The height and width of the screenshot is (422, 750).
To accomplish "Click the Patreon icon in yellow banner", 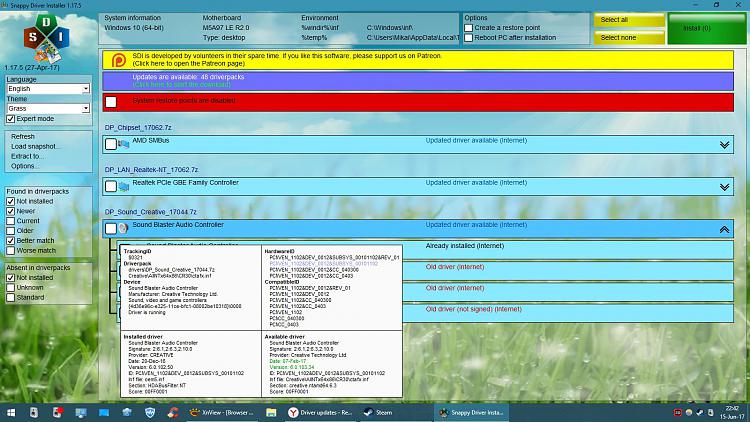I will 119,60.
